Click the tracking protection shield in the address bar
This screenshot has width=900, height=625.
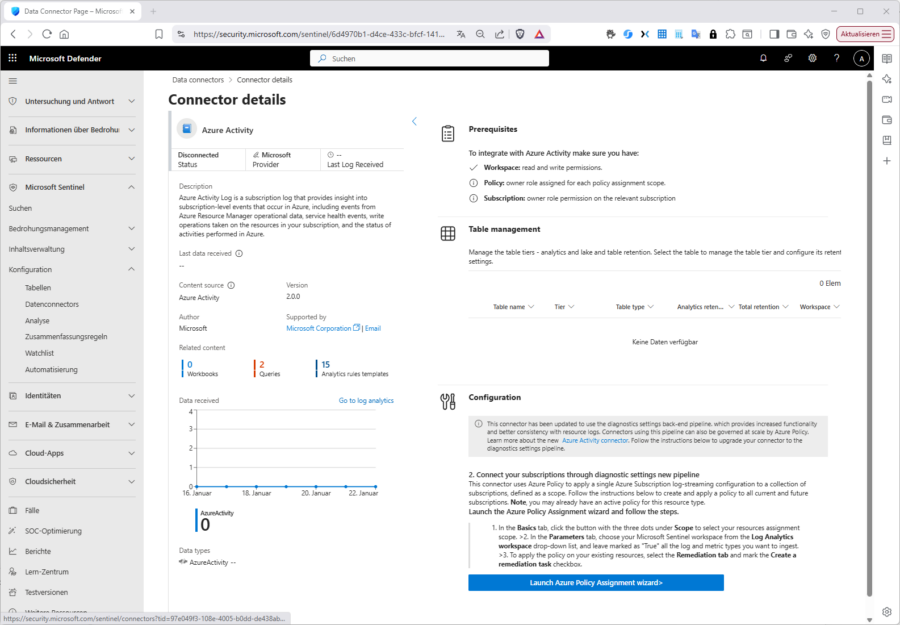(519, 33)
